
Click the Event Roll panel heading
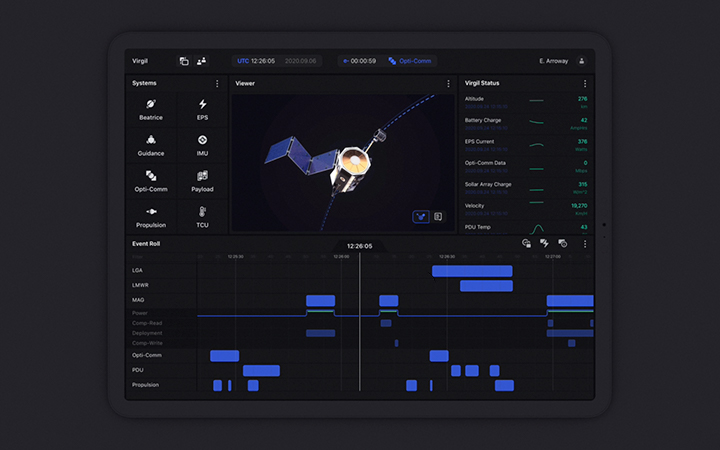pos(146,244)
